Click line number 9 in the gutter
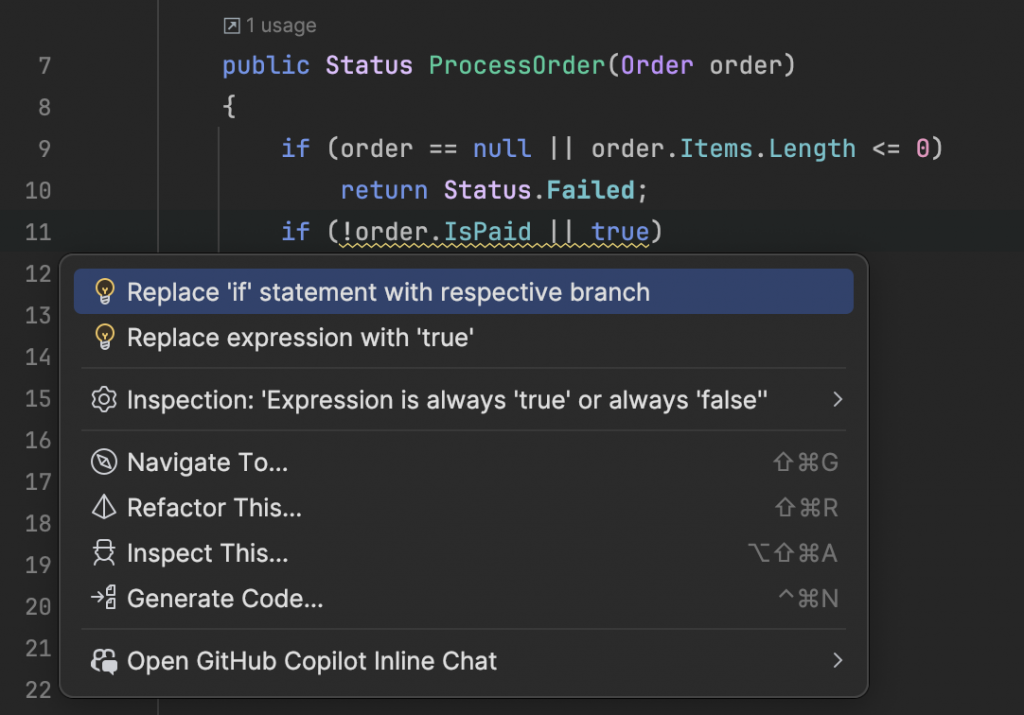 click(43, 149)
